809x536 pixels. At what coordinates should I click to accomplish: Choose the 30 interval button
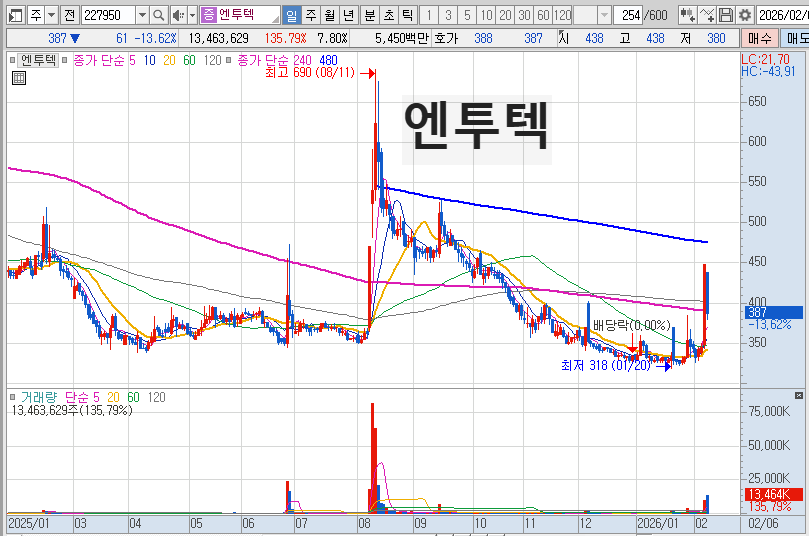(524, 15)
